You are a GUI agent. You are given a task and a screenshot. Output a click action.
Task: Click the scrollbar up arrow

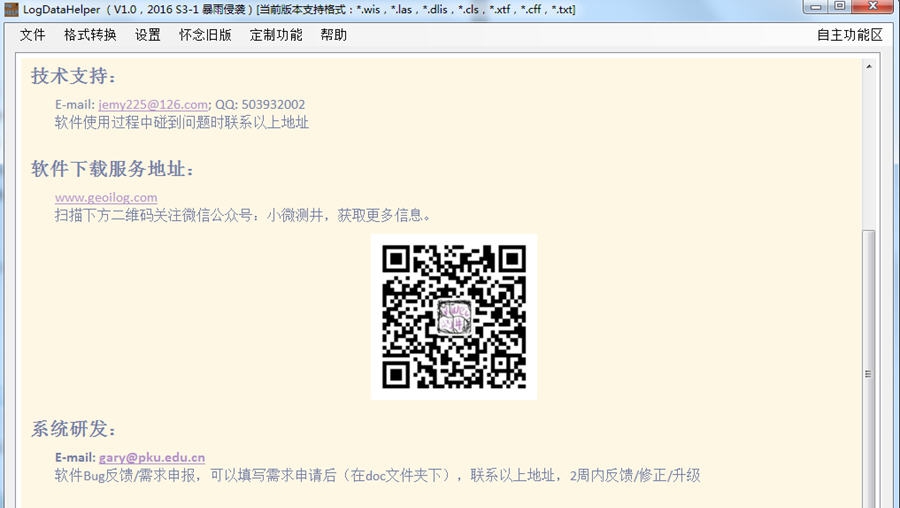pyautogui.click(x=869, y=67)
